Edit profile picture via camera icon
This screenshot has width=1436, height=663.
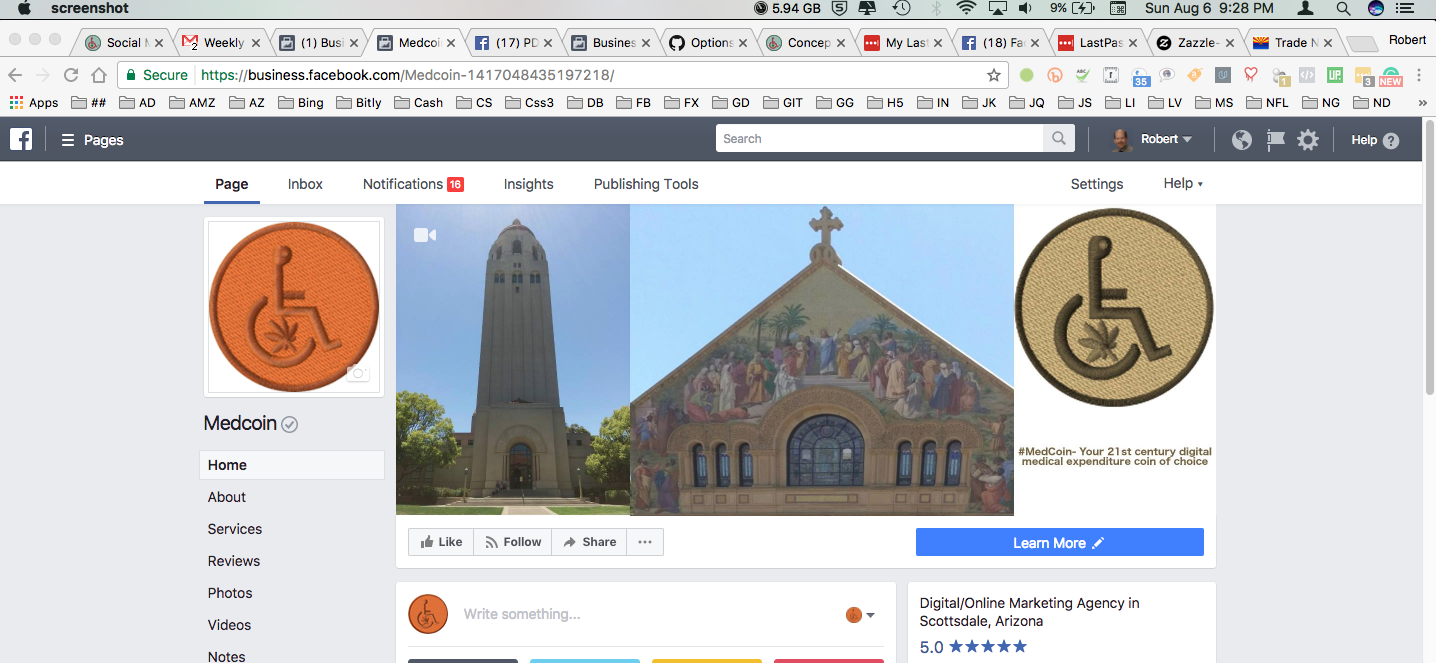[x=357, y=374]
